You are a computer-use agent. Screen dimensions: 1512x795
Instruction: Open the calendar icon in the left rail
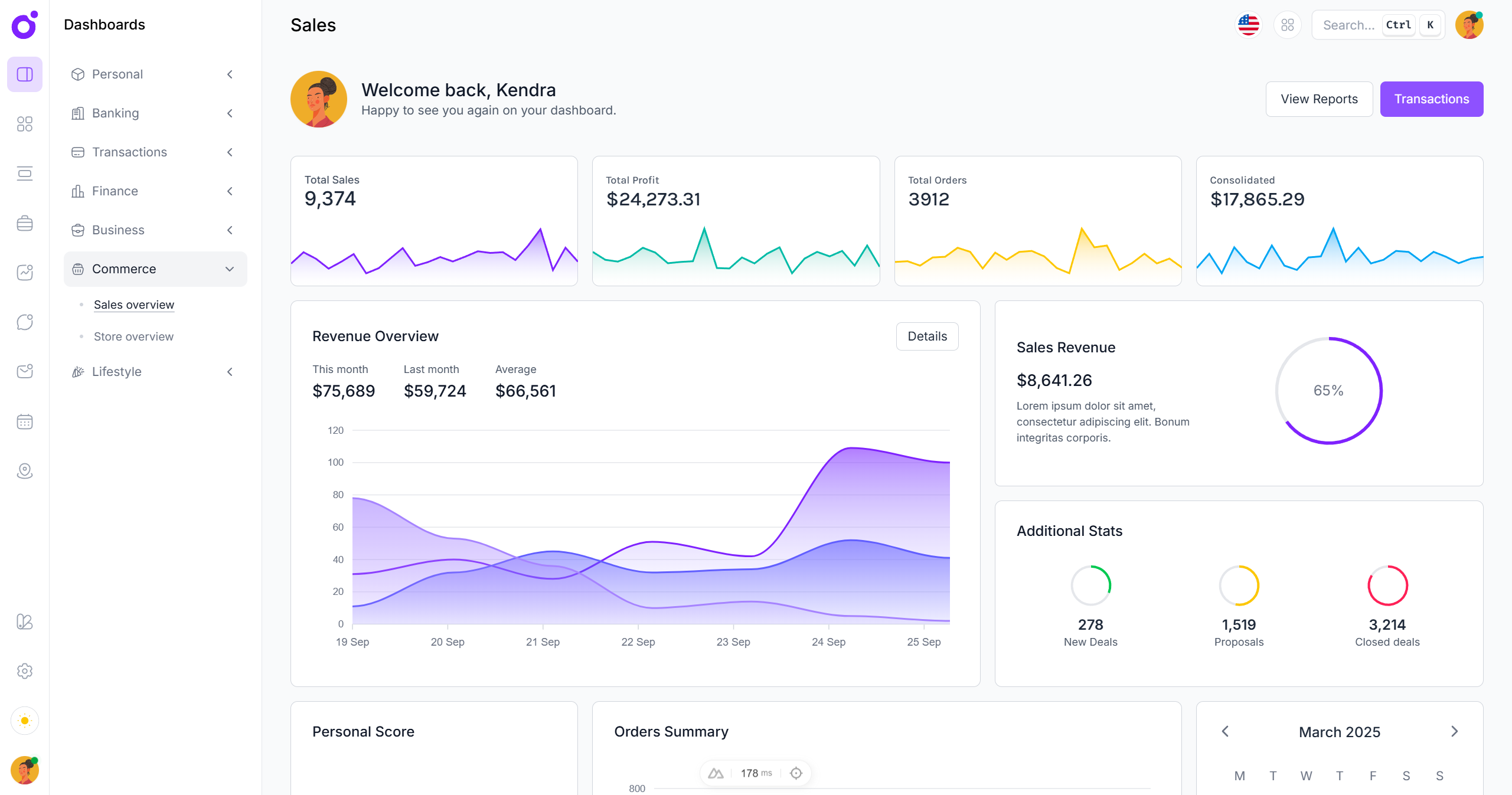24,421
